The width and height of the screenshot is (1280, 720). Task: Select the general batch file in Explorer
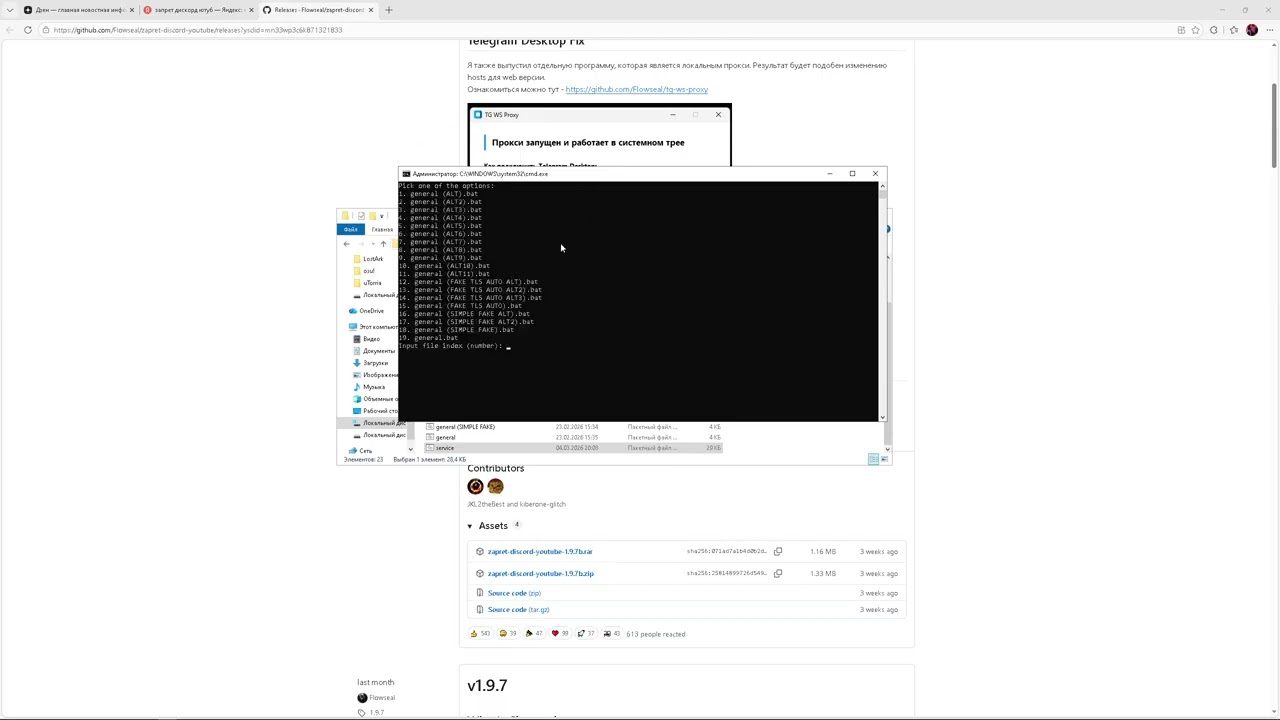click(574, 437)
